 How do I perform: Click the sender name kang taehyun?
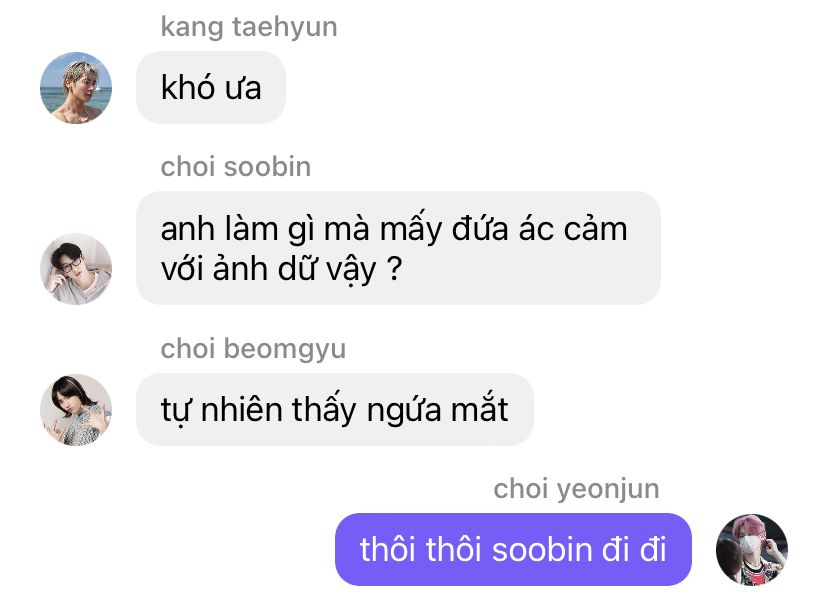(x=249, y=27)
